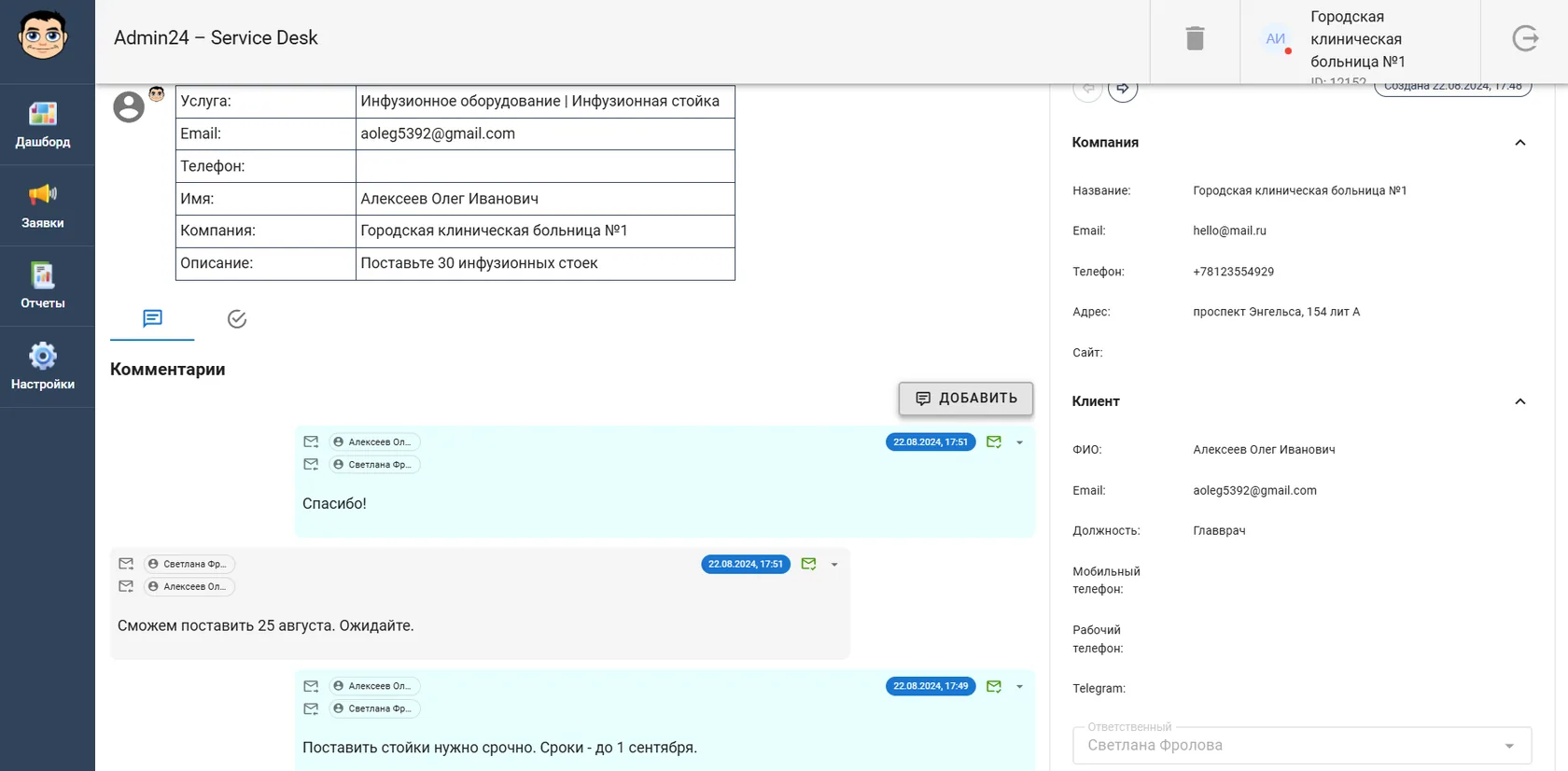
Task: Click green mail icon on Спасибо comment
Action: point(994,442)
